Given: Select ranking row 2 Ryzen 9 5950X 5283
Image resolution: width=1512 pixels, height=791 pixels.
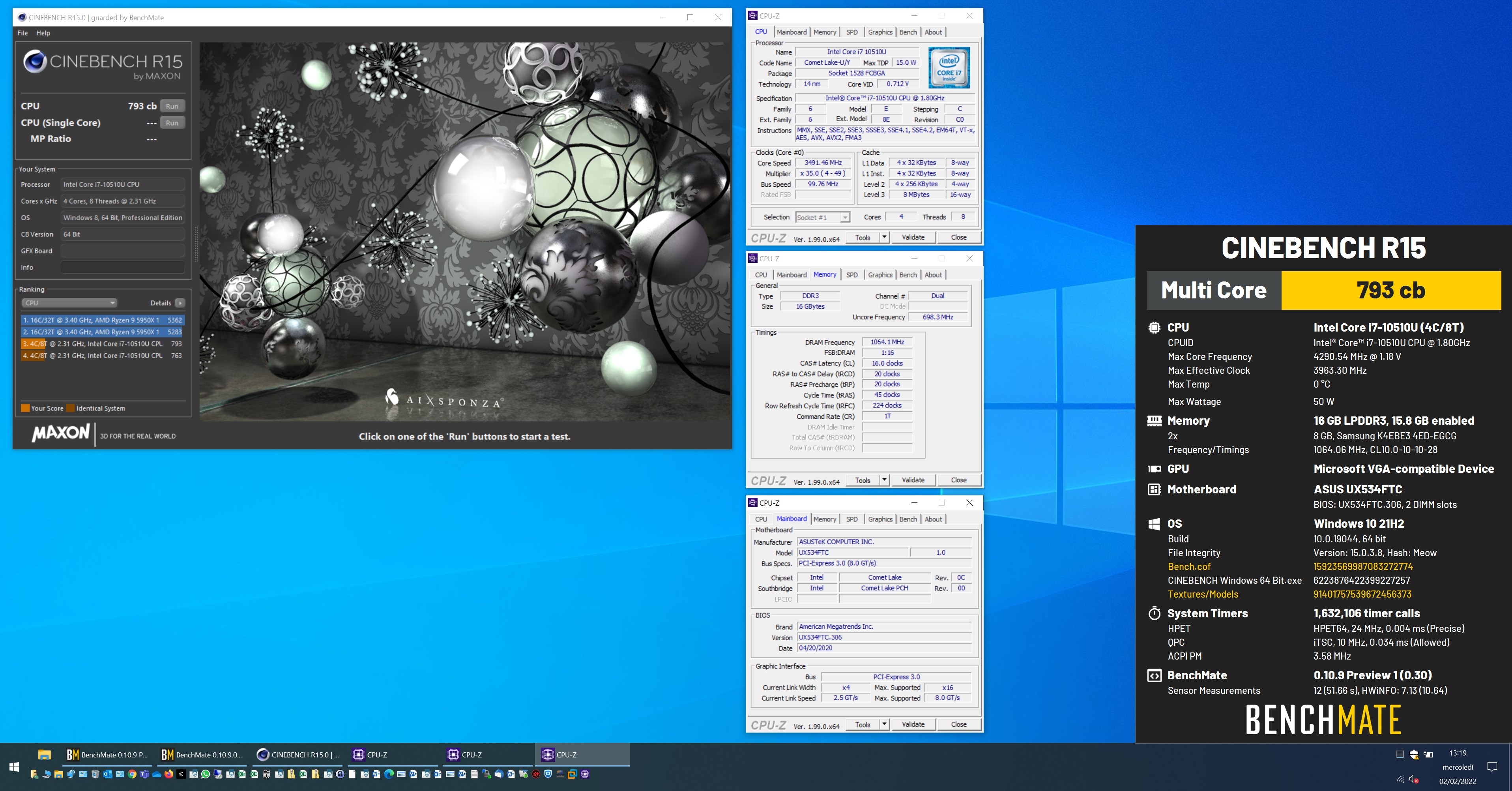Looking at the screenshot, I should click(x=103, y=332).
